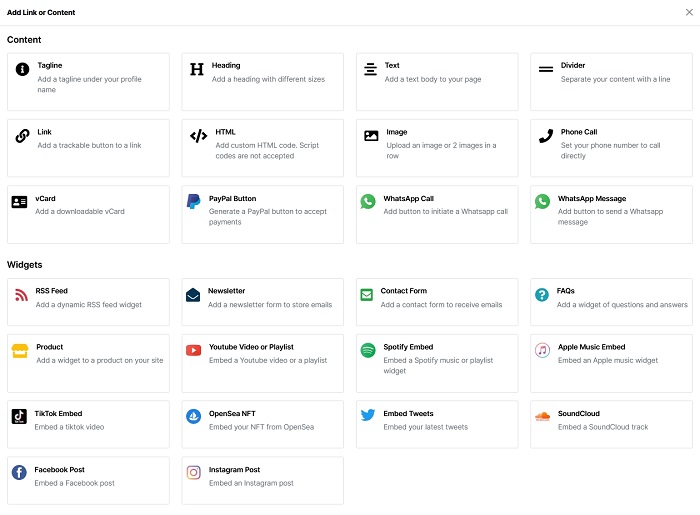Click the Twitter bird icon
The image size is (700, 515).
tap(368, 415)
